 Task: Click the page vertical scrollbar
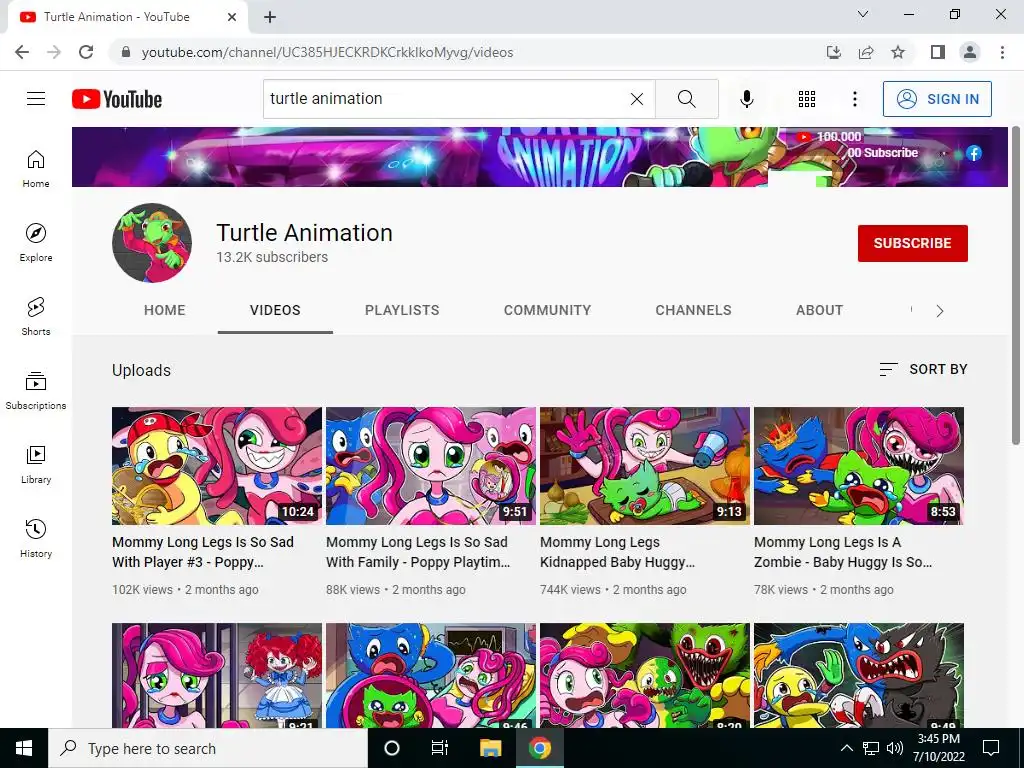[x=1016, y=287]
